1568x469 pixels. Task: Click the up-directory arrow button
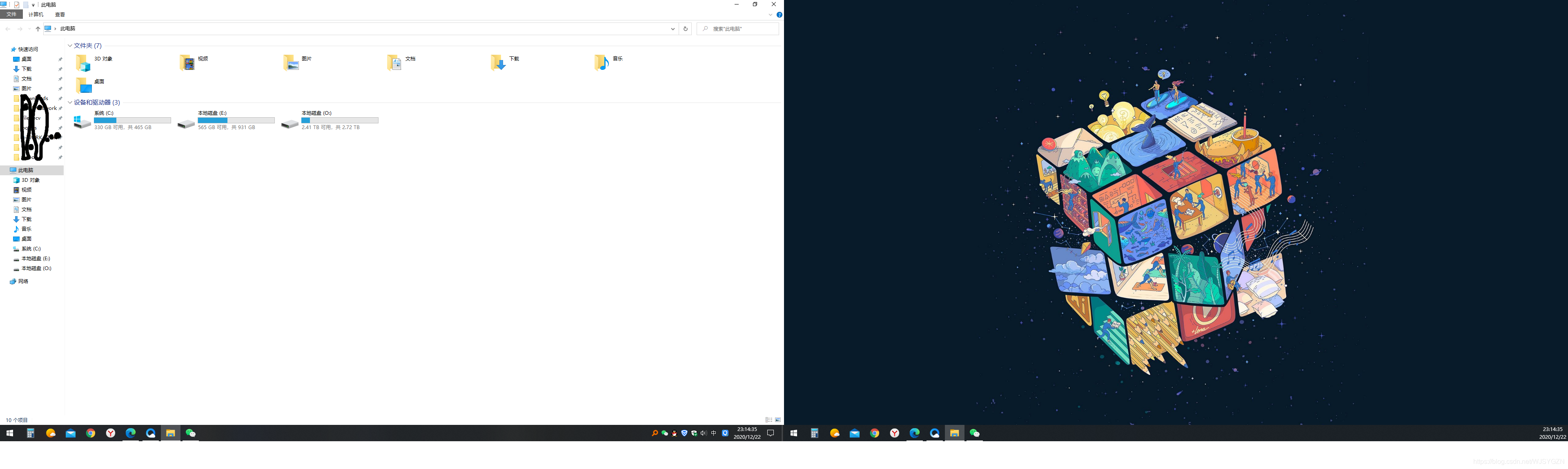point(38,29)
